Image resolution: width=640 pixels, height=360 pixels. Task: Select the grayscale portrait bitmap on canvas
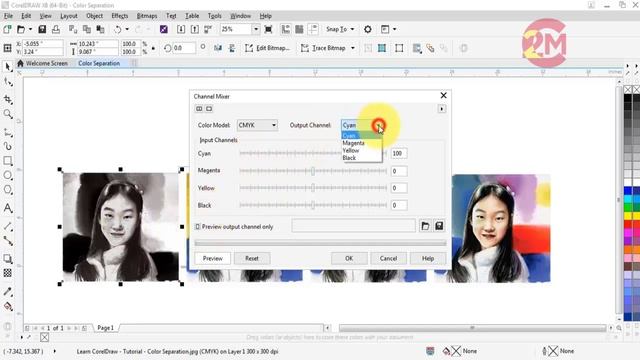click(121, 227)
